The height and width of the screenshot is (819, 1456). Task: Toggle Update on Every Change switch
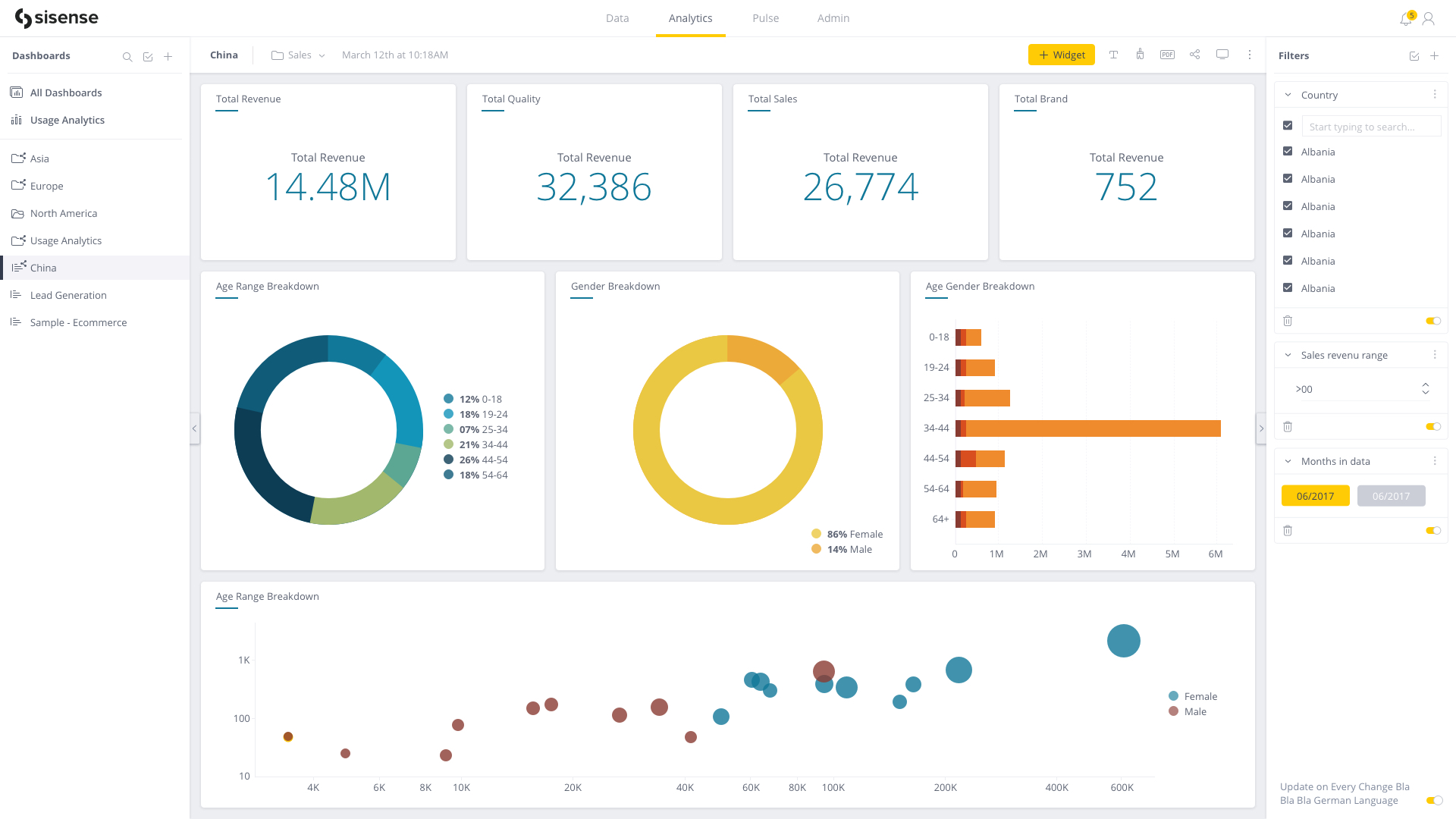coord(1433,801)
